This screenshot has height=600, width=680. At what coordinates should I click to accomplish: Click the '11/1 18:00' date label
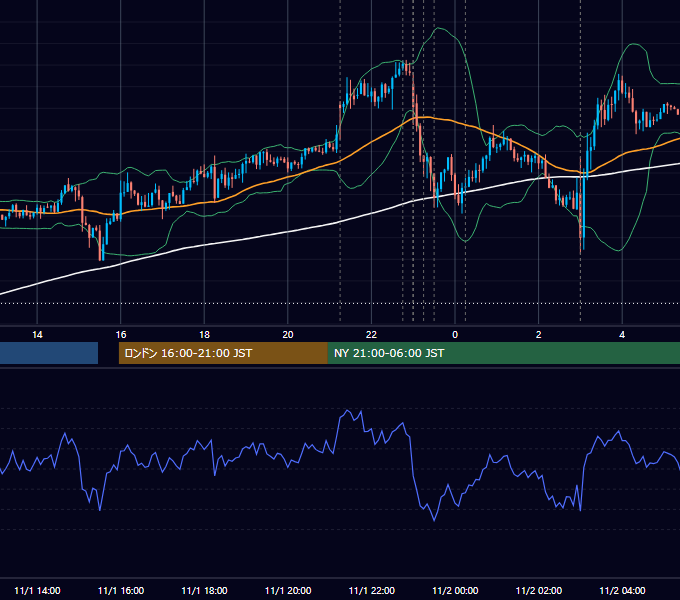(204, 590)
